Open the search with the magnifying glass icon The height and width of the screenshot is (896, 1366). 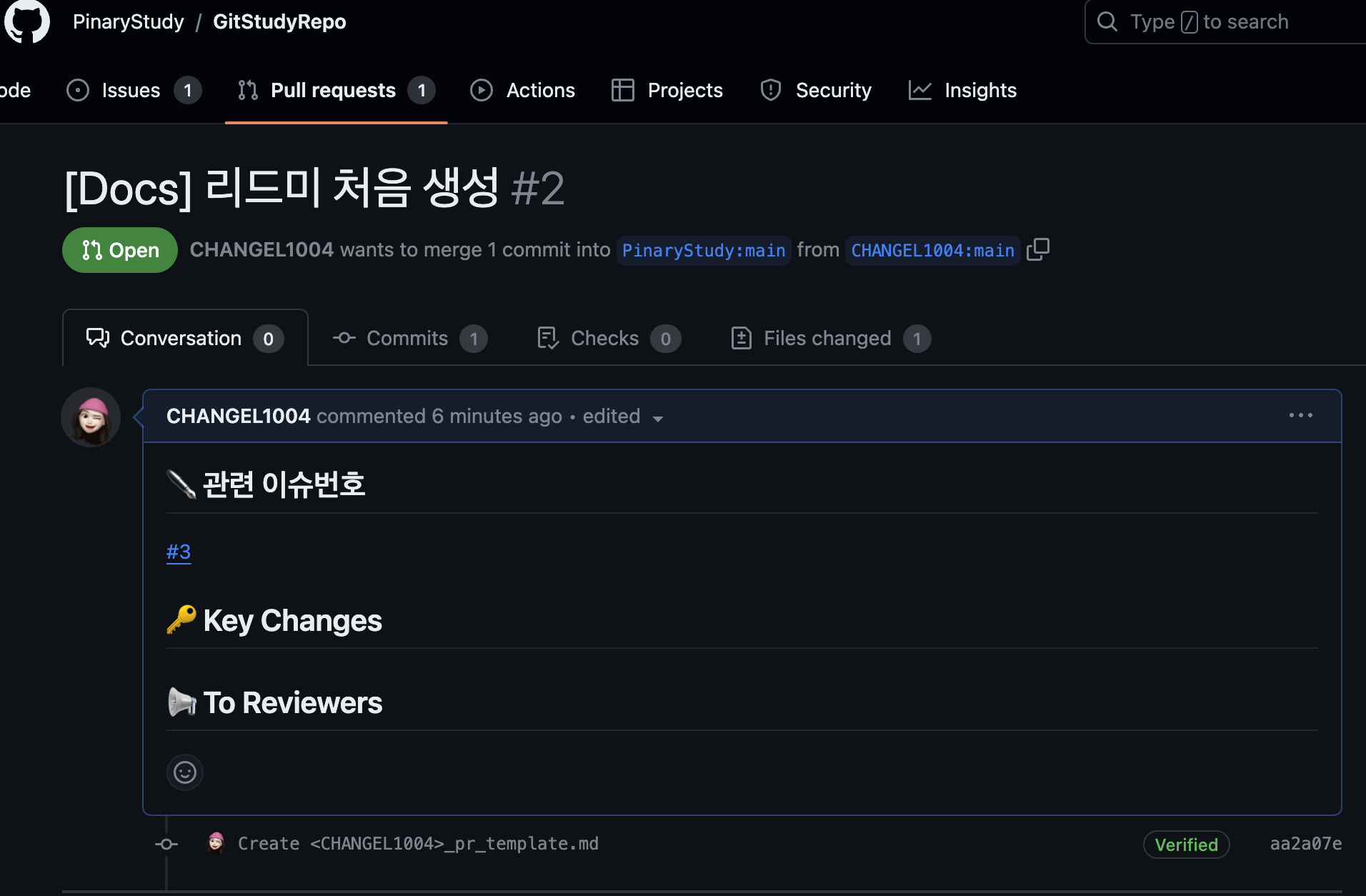point(1107,21)
